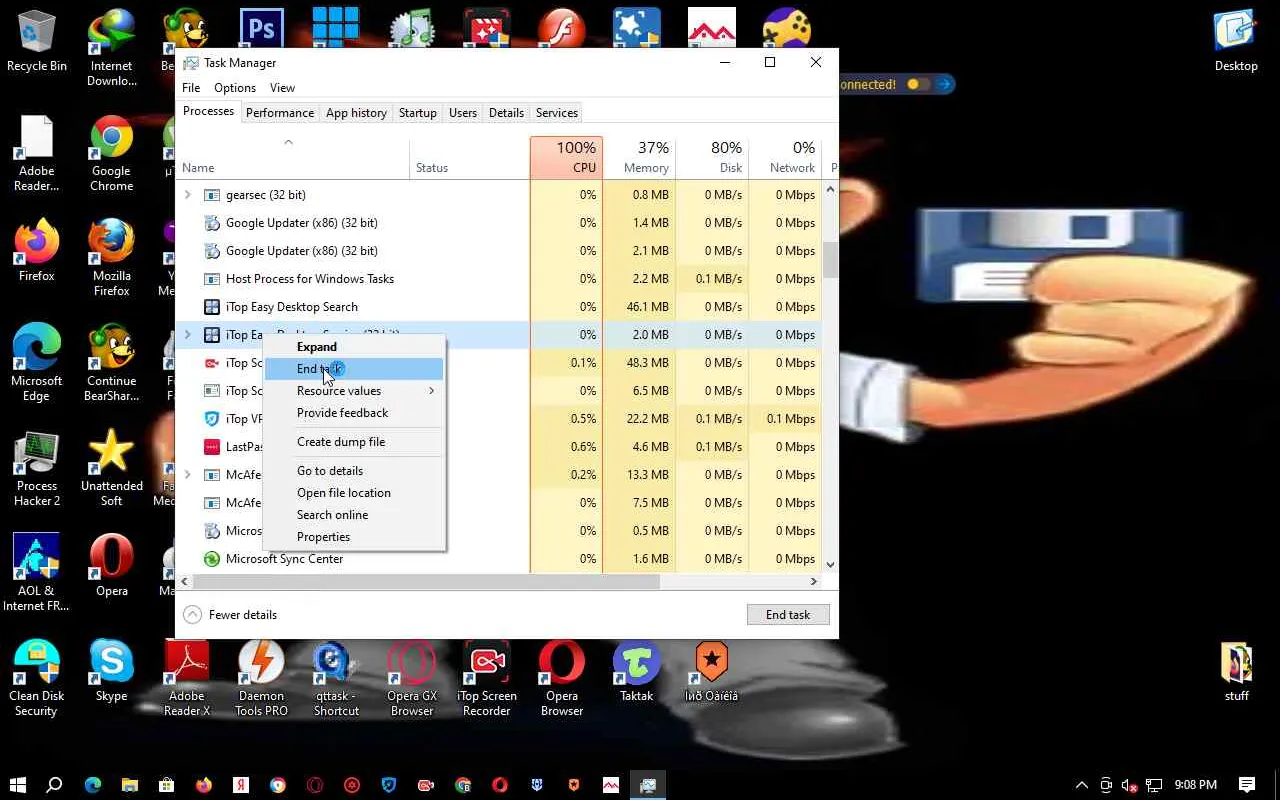Viewport: 1280px width, 800px height.
Task: Select the Process Hacker 2 desktop icon
Action: pyautogui.click(x=37, y=467)
